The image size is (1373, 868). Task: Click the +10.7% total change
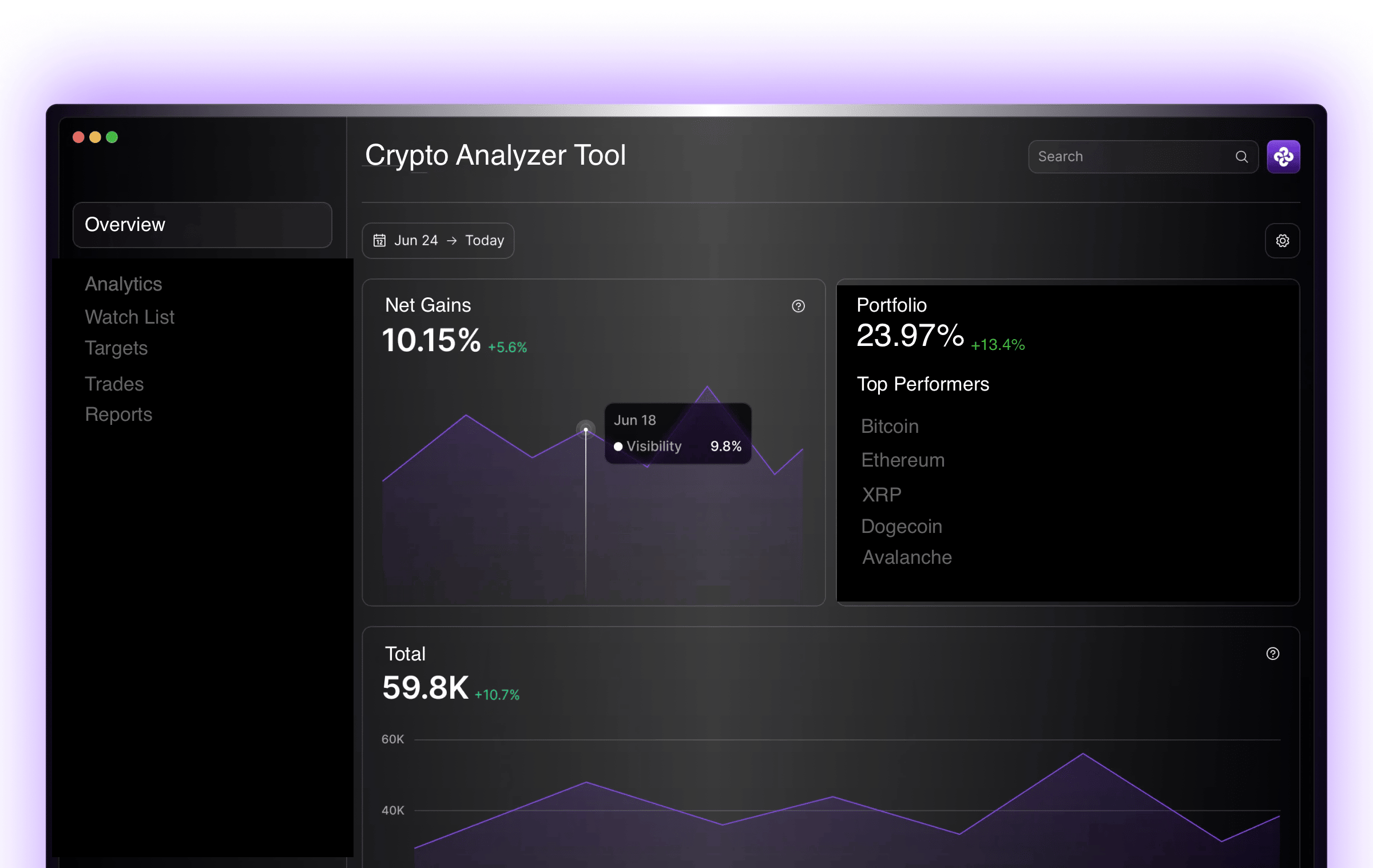click(497, 695)
